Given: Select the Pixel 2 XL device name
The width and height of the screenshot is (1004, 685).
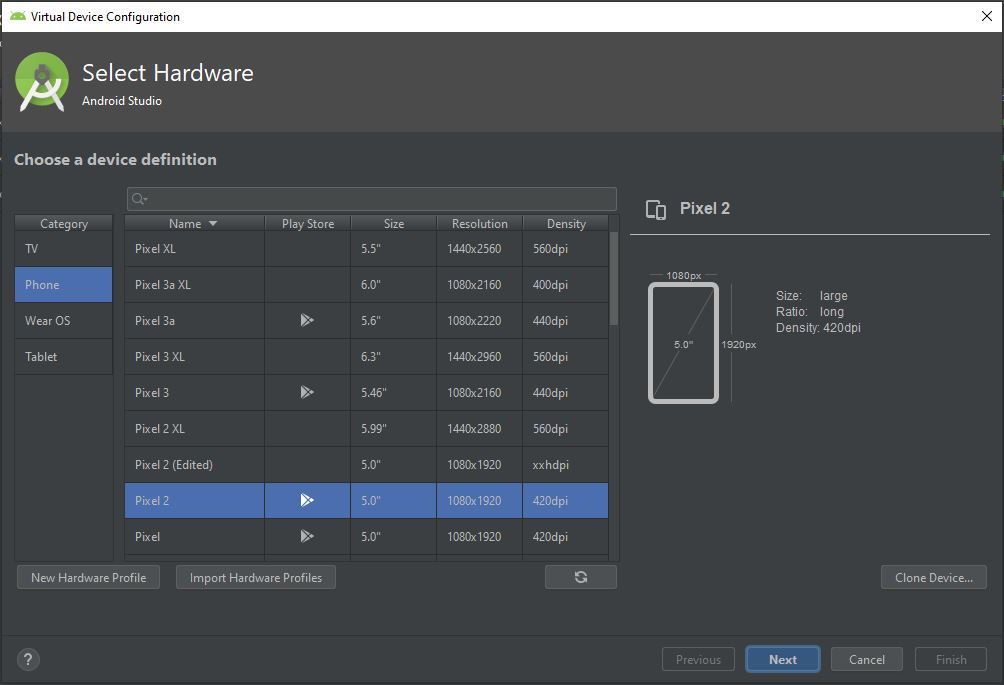Looking at the screenshot, I should click(159, 428).
